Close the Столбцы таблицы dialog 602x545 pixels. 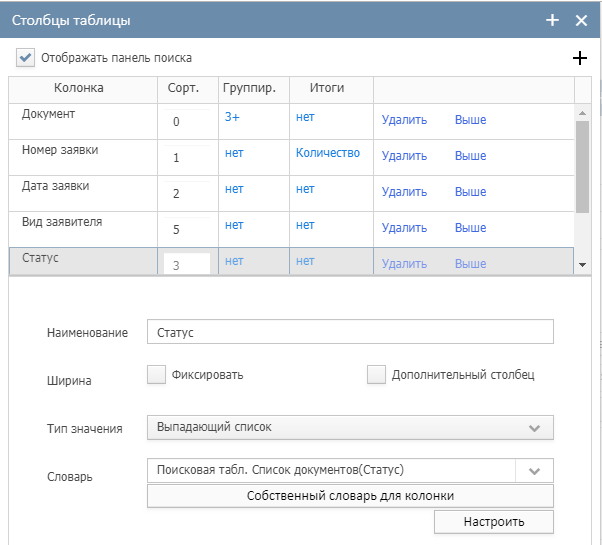(581, 20)
